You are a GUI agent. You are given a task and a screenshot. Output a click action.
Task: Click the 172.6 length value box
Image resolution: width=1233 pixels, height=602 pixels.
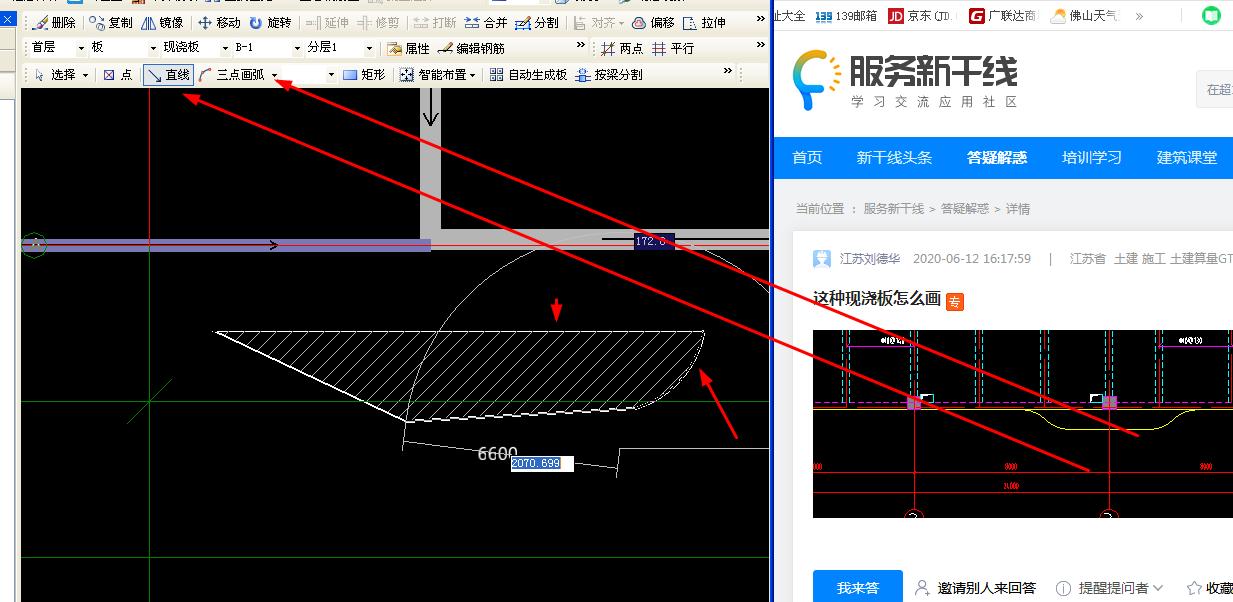click(x=653, y=241)
